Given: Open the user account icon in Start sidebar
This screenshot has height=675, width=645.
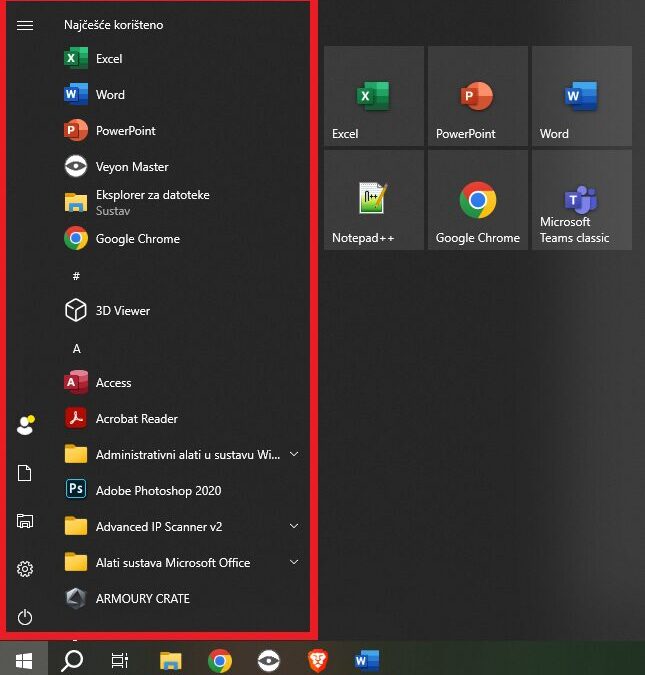Looking at the screenshot, I should [x=25, y=425].
